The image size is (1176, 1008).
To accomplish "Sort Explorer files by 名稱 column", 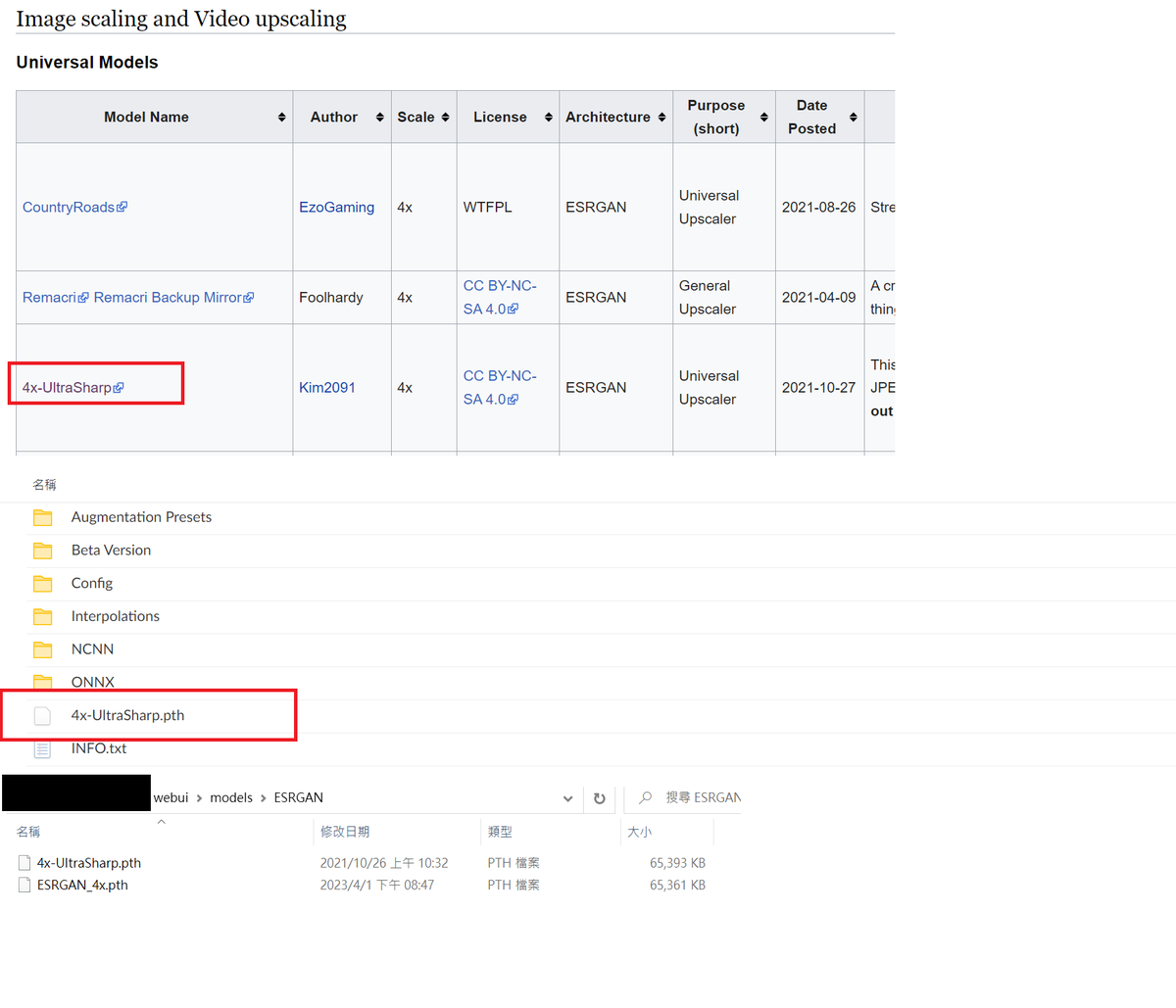I will 28,832.
